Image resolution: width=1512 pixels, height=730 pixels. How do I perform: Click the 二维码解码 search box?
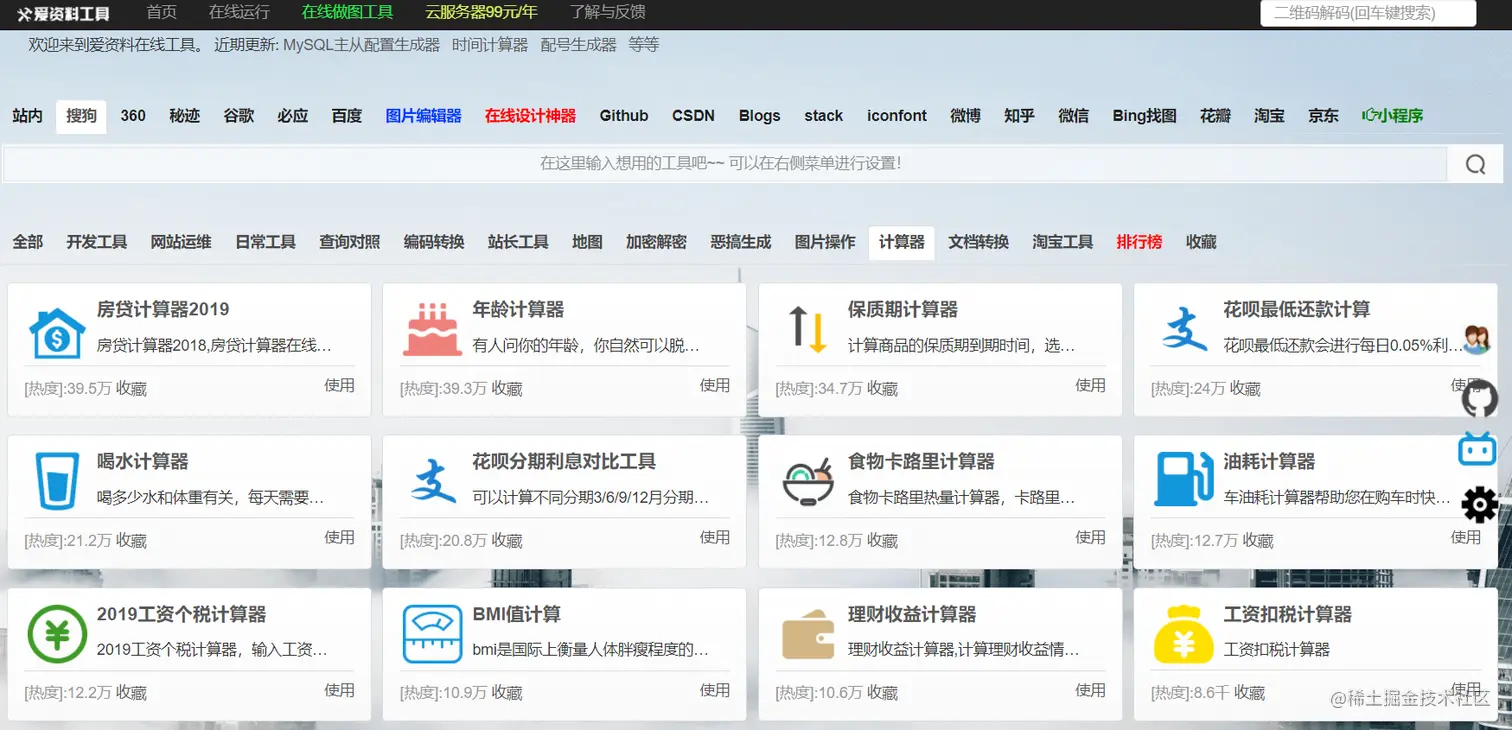(x=1368, y=13)
